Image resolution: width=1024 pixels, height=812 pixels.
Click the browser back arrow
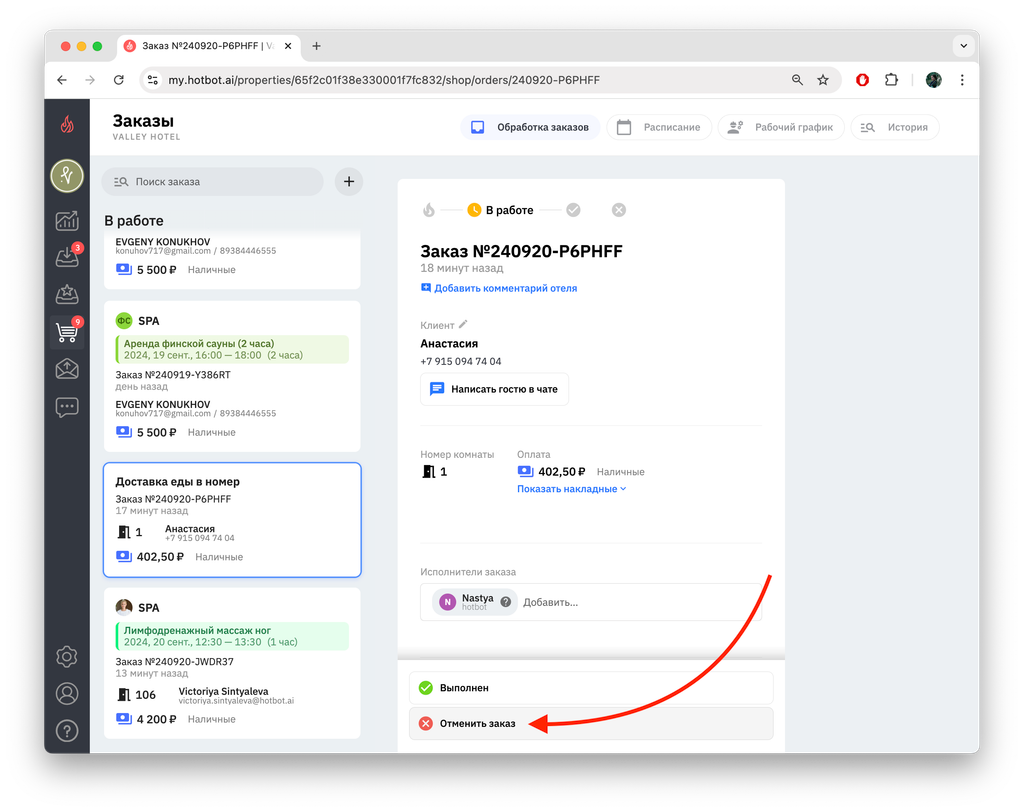(x=62, y=80)
